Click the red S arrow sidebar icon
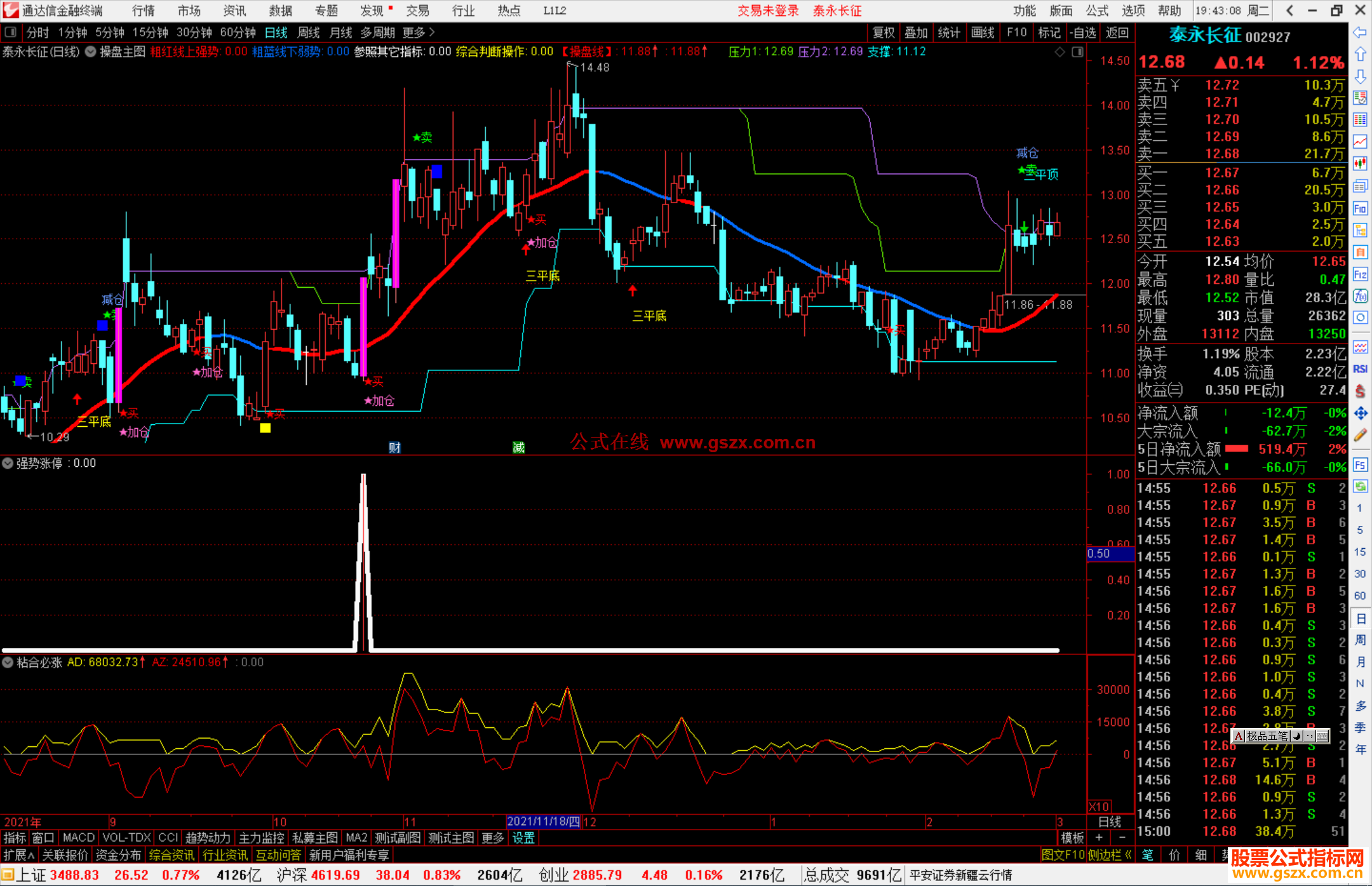1372x886 pixels. [x=1360, y=391]
